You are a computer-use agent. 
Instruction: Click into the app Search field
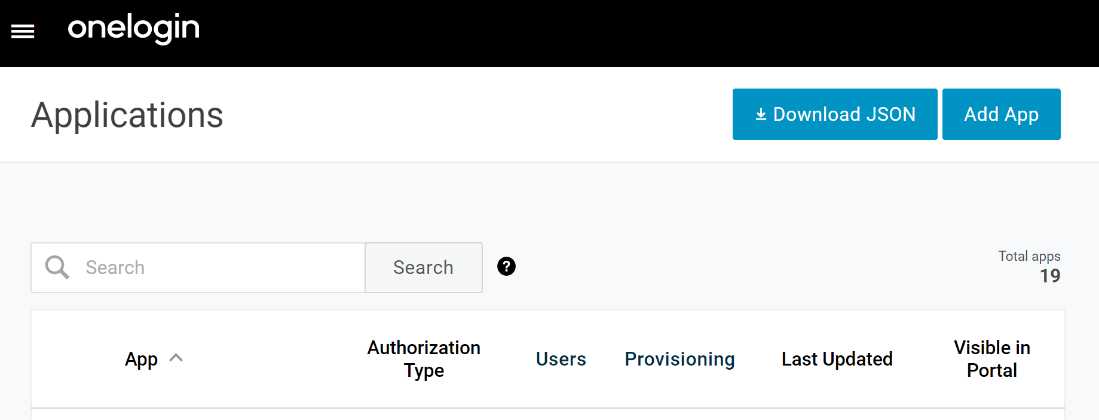198,267
